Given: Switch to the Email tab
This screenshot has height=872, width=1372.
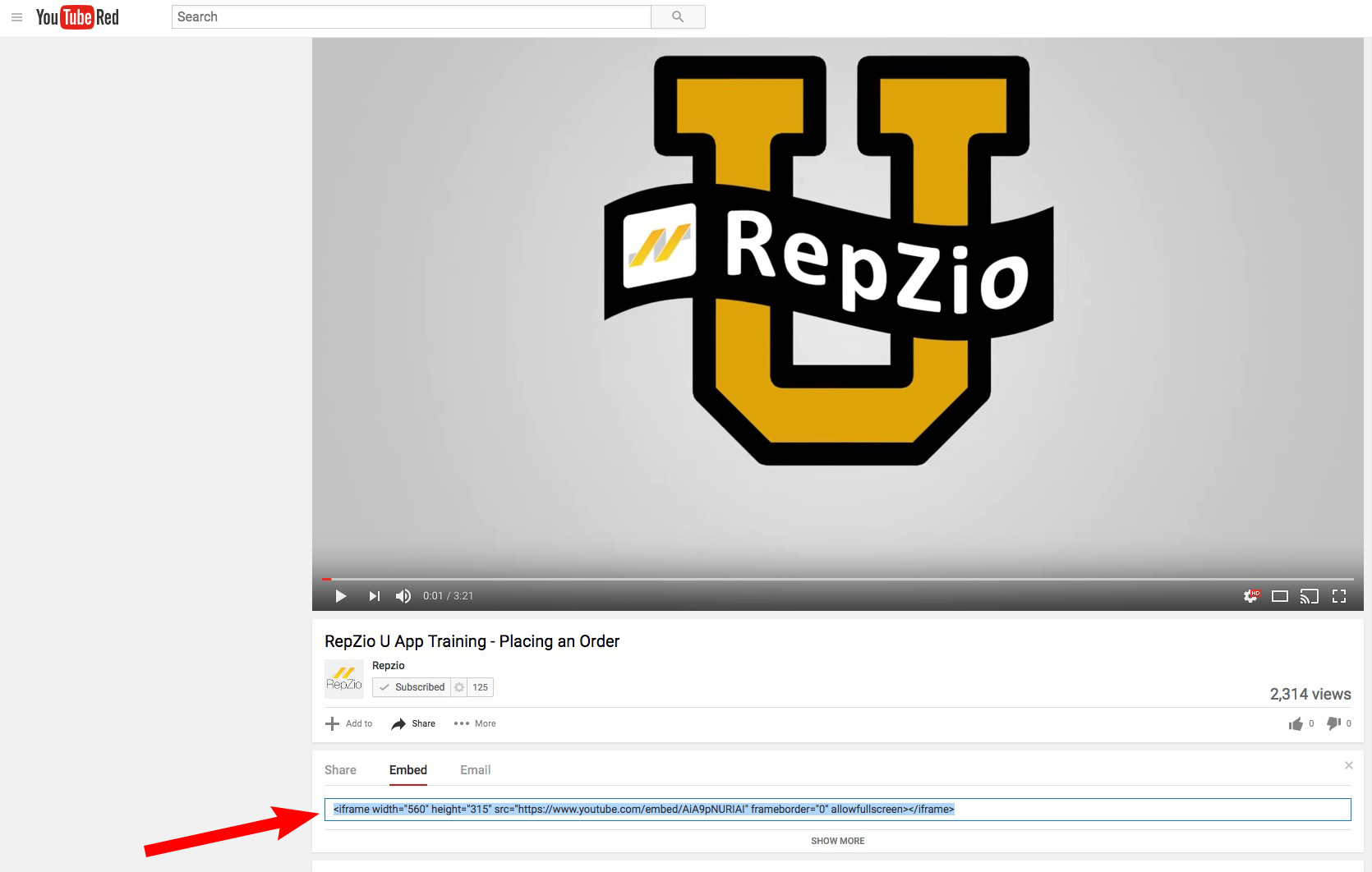Looking at the screenshot, I should tap(476, 770).
